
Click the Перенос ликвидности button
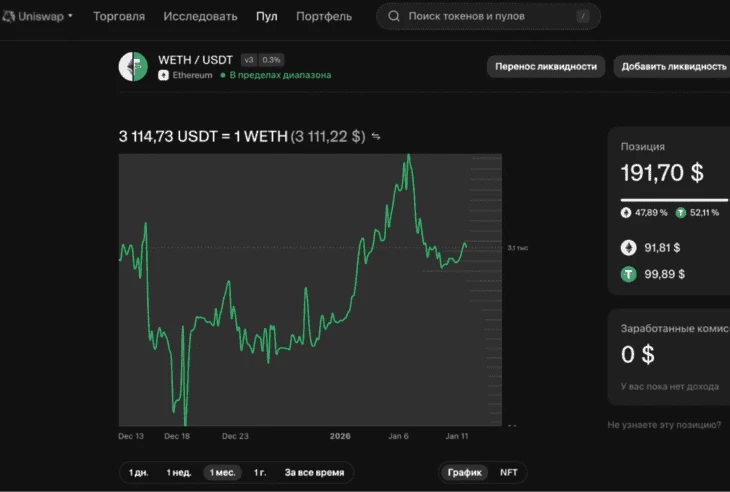coord(547,66)
